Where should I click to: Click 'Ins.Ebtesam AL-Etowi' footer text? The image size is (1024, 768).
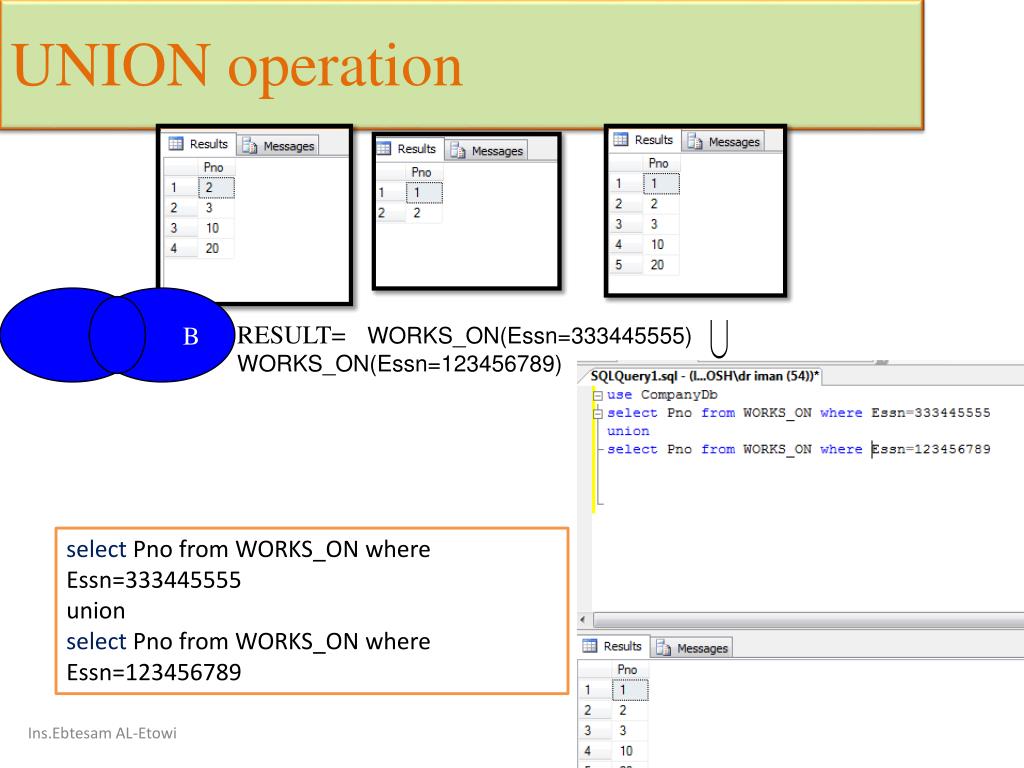(103, 733)
